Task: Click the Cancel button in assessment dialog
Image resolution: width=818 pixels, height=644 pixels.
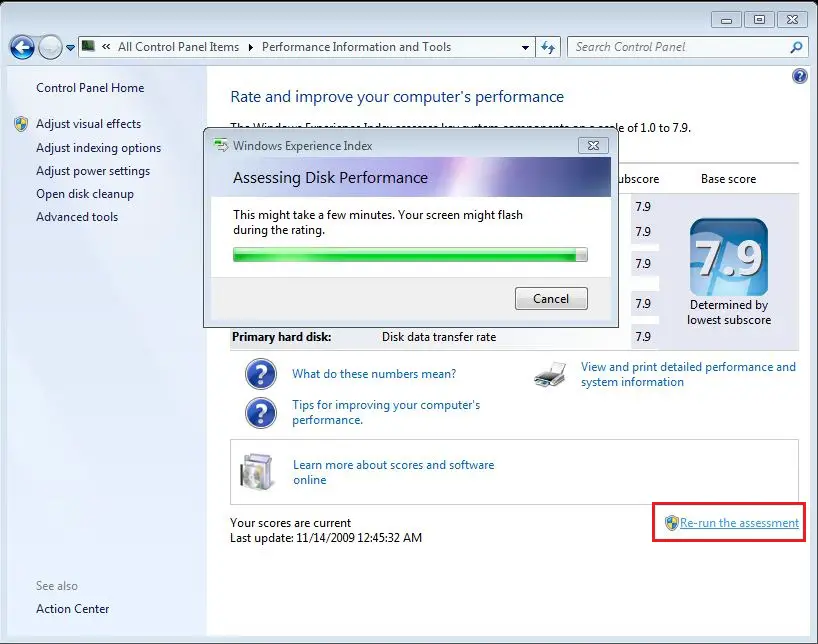Action: pos(551,299)
